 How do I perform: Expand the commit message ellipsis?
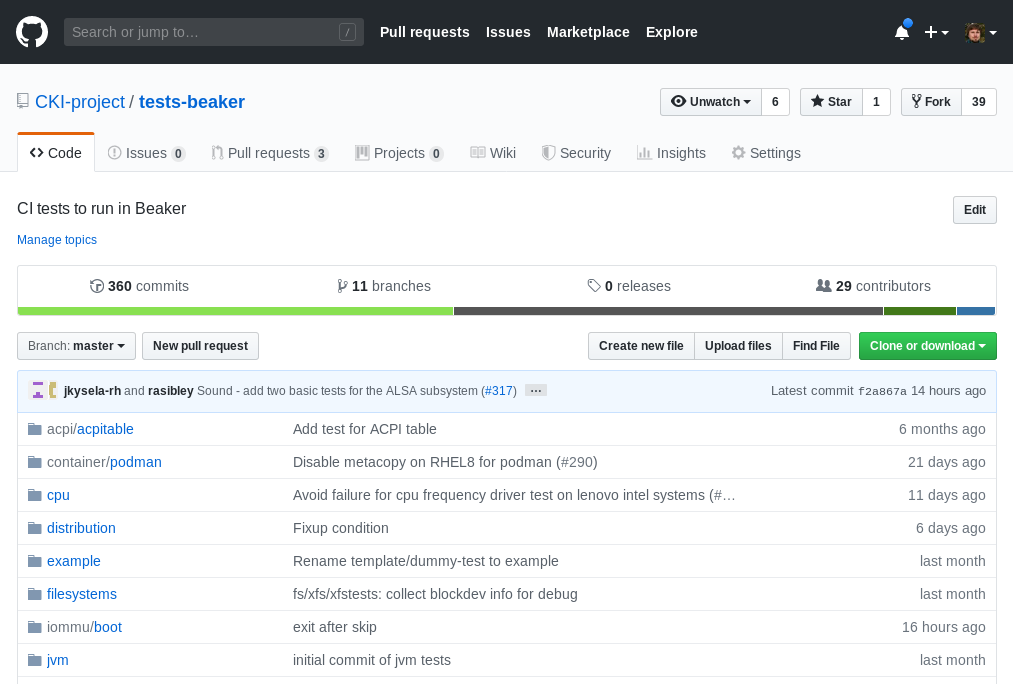pyautogui.click(x=536, y=391)
